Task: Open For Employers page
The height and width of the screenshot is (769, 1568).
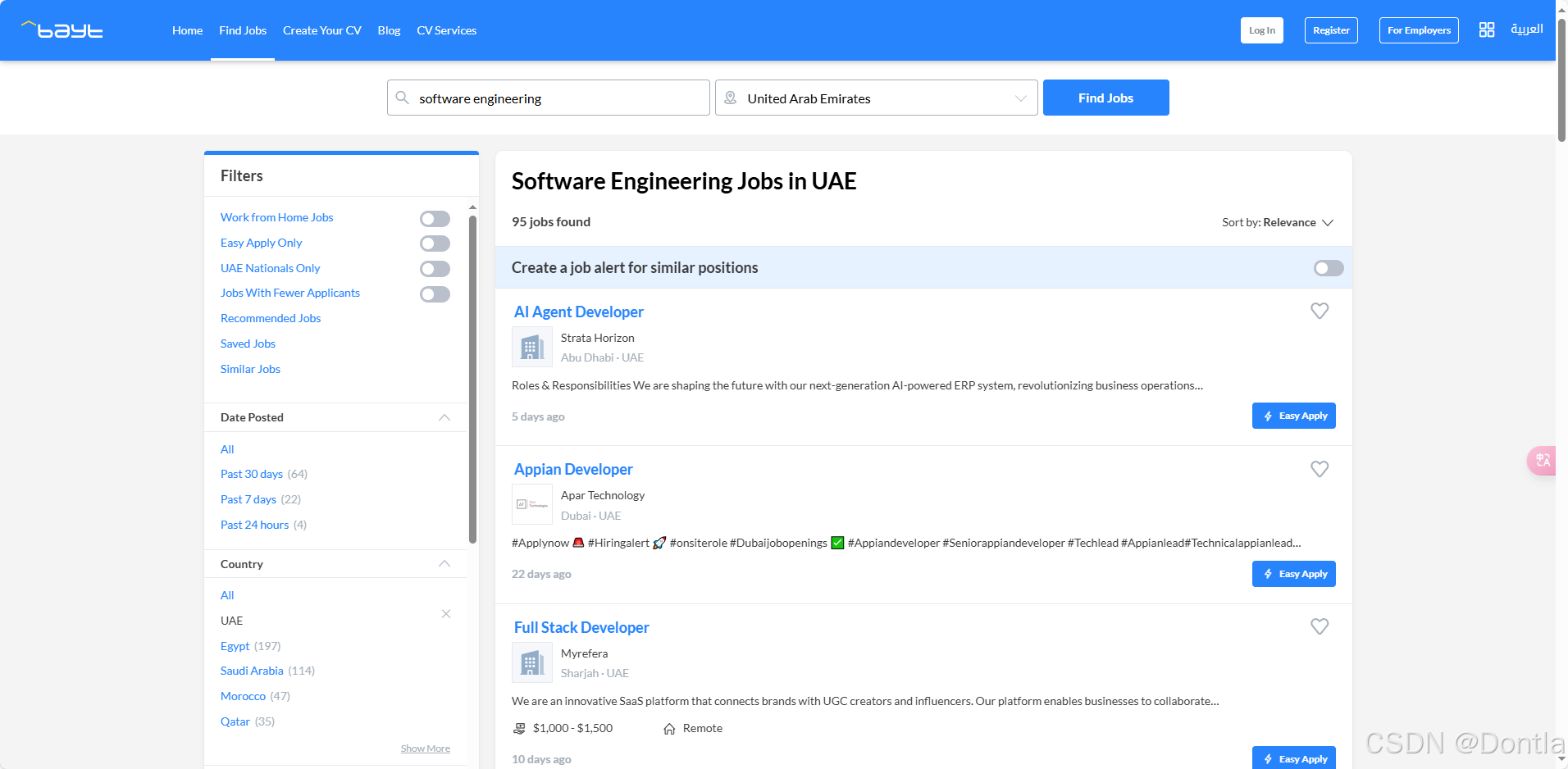Action: point(1419,30)
